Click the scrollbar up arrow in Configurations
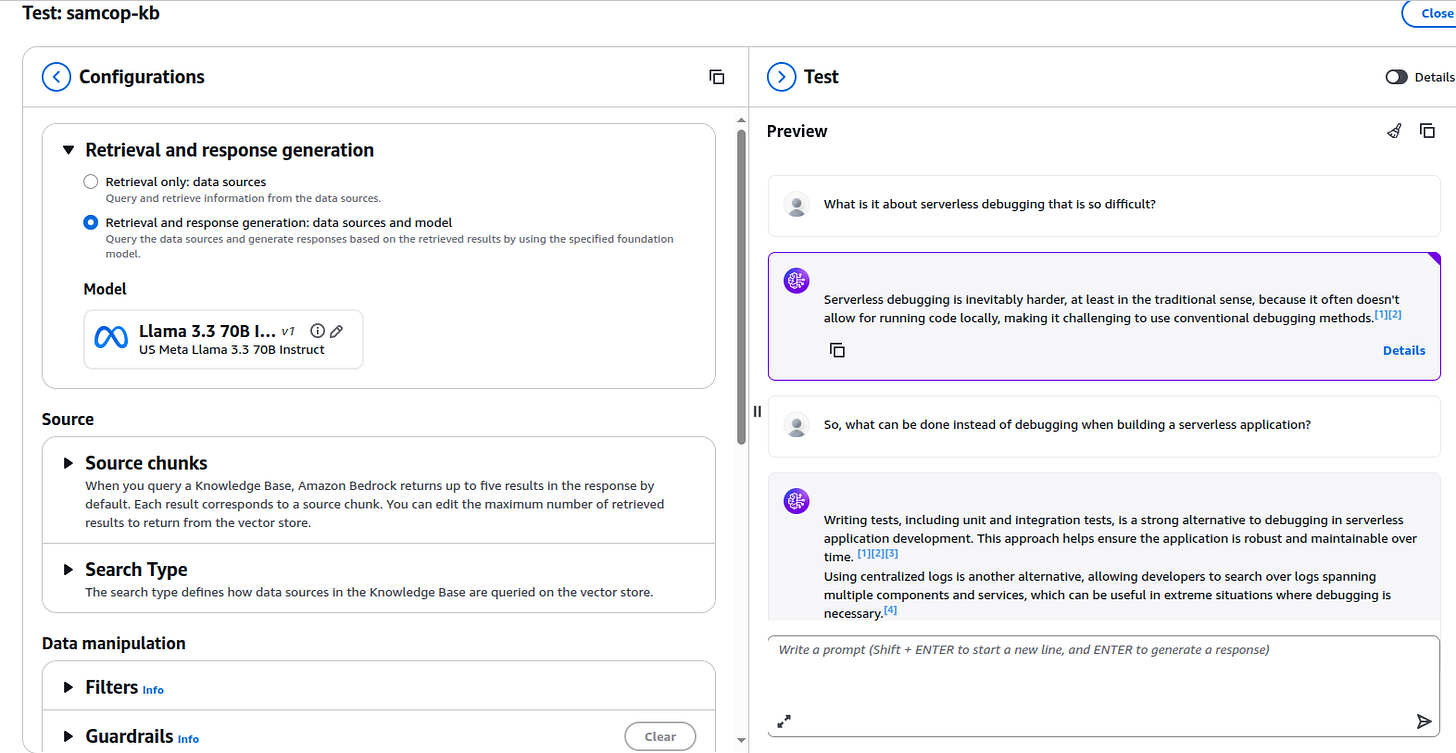The image size is (1456, 753). pos(741,119)
